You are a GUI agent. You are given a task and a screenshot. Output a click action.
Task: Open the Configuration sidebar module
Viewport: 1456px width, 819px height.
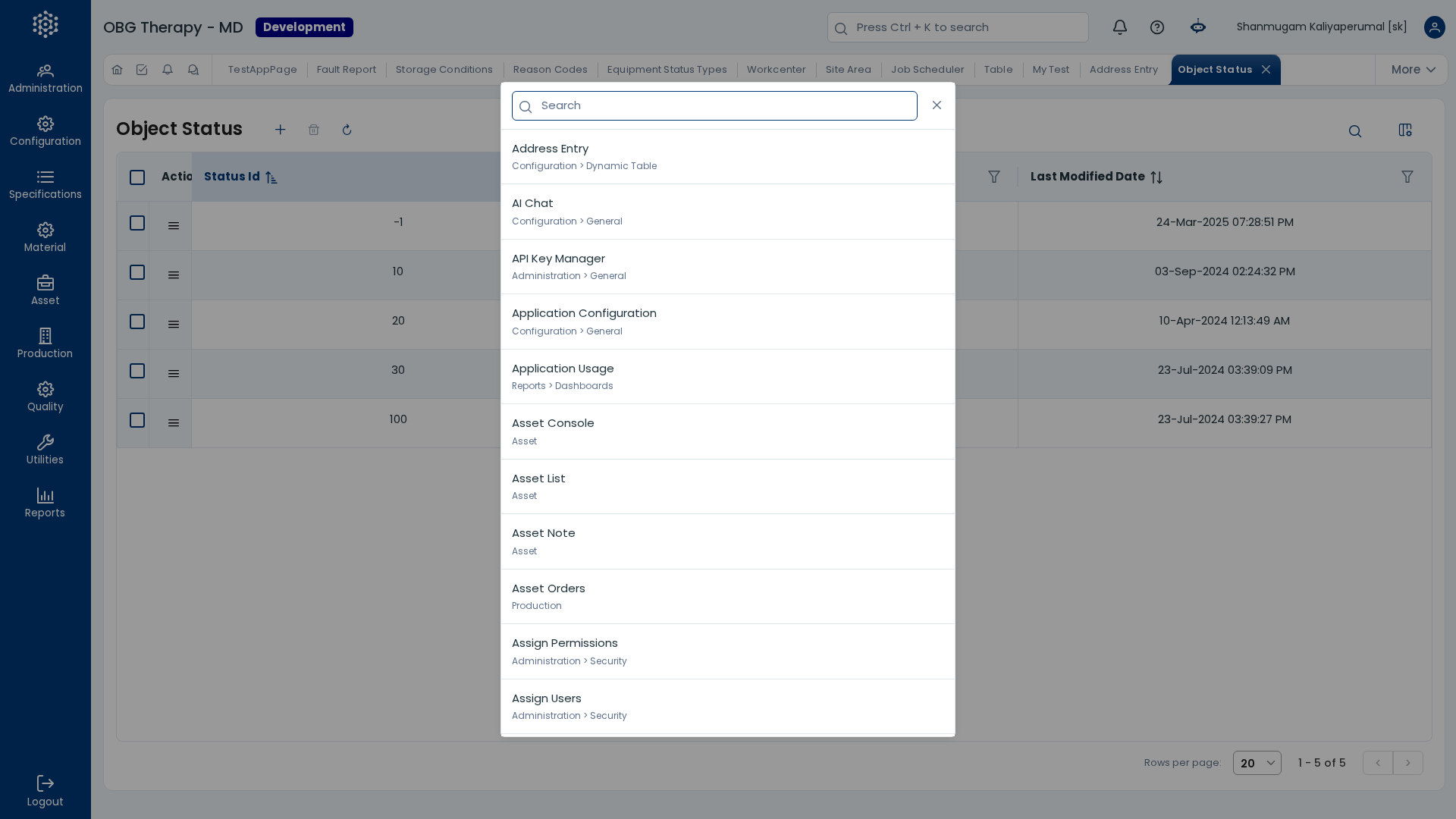45,133
